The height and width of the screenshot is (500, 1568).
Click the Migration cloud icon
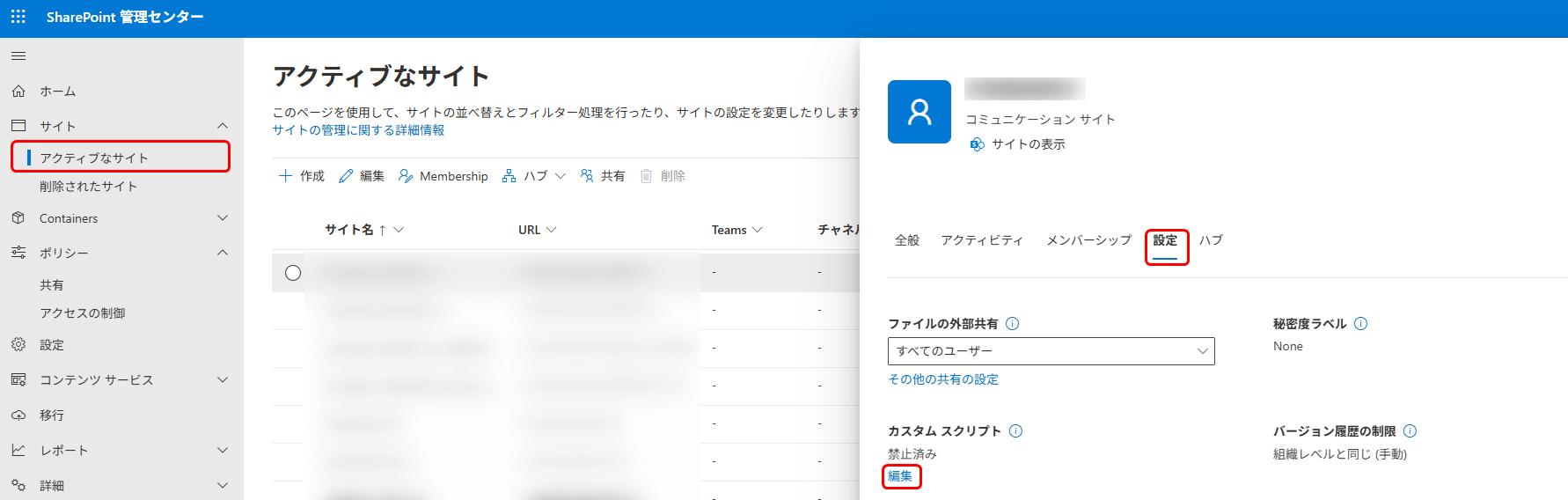(x=18, y=415)
